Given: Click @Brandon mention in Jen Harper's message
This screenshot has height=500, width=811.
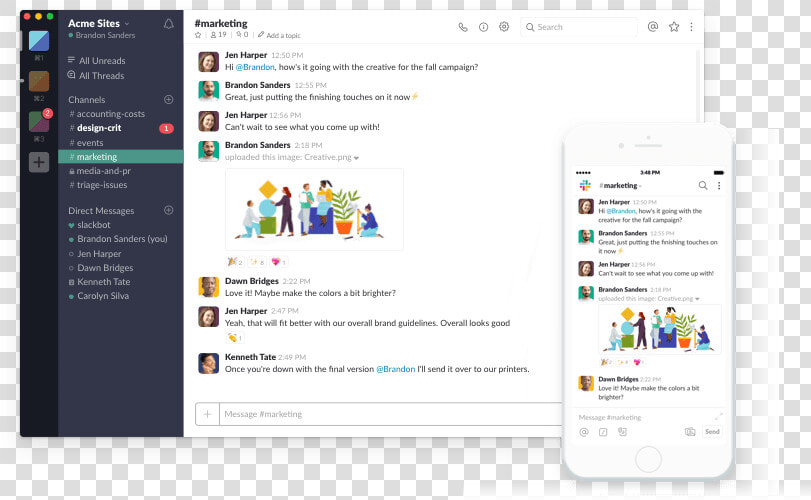Looking at the screenshot, I should point(255,67).
